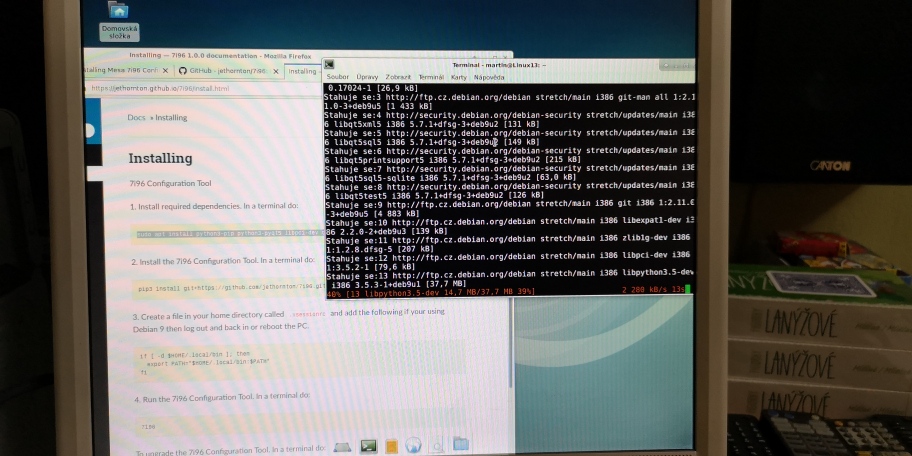The width and height of the screenshot is (912, 456).
Task: Click the terminal launcher in the dock
Action: [368, 444]
